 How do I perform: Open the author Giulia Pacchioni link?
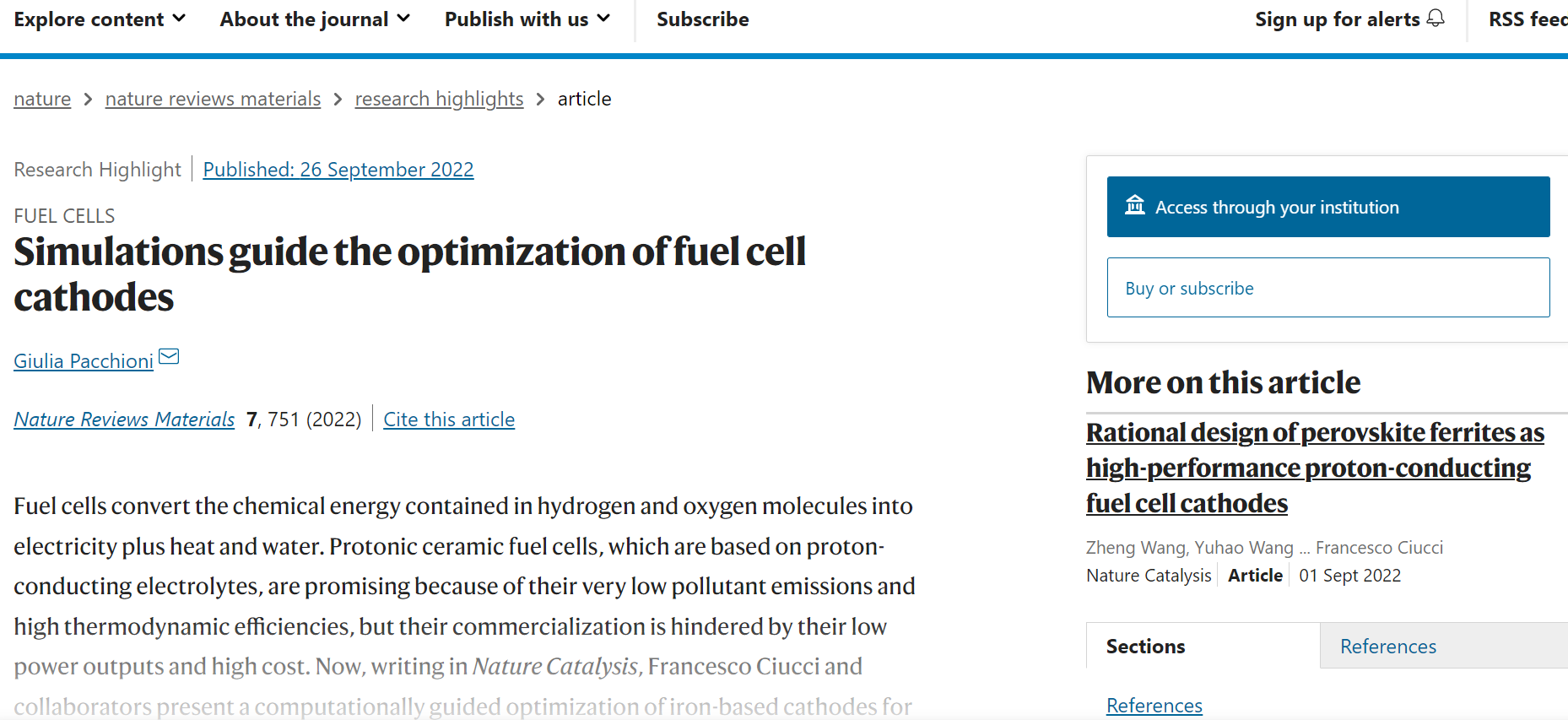click(84, 361)
